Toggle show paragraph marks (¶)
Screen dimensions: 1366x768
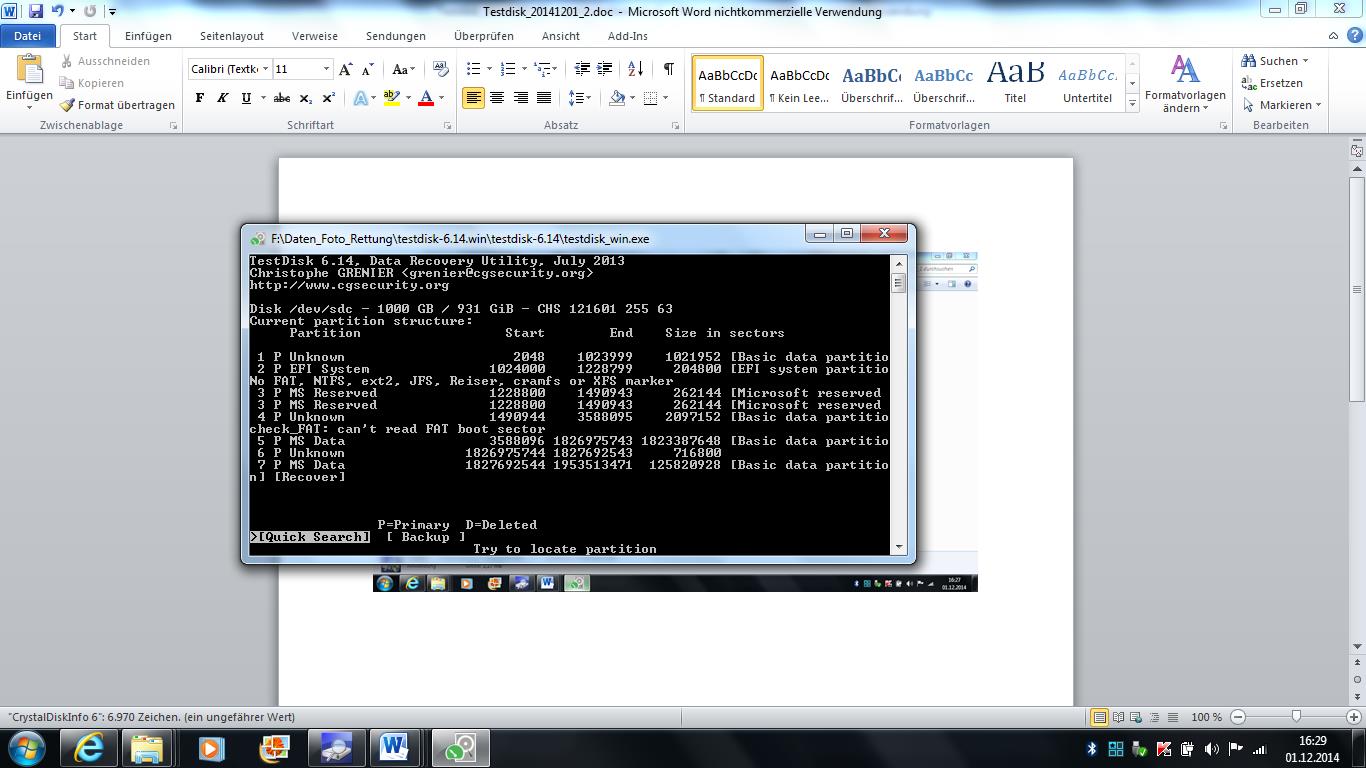(x=668, y=69)
